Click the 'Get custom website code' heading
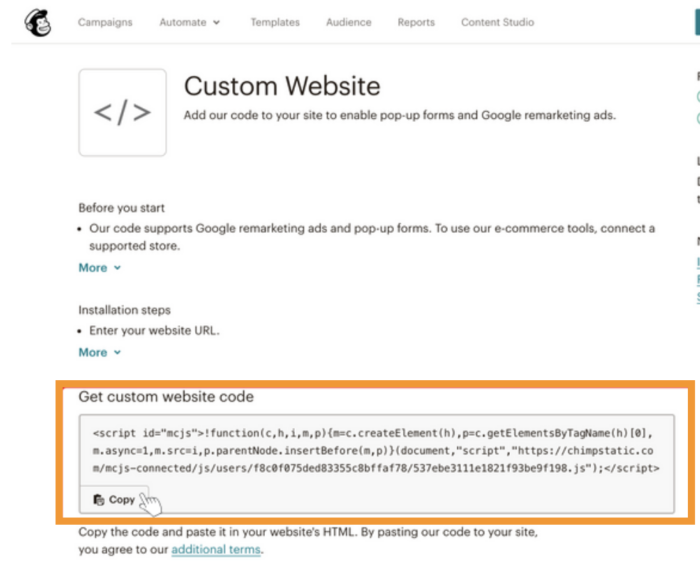Image resolution: width=700 pixels, height=561 pixels. [x=166, y=397]
